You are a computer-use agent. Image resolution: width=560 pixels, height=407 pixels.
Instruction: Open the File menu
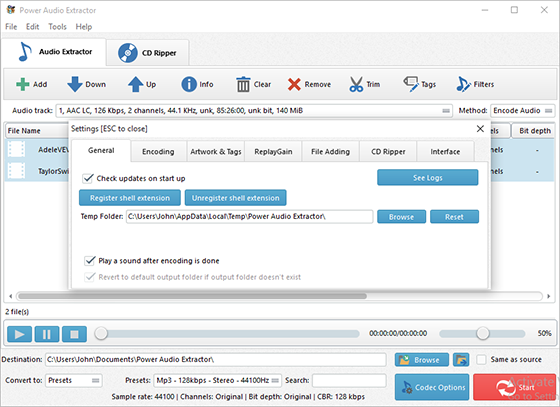click(x=11, y=27)
